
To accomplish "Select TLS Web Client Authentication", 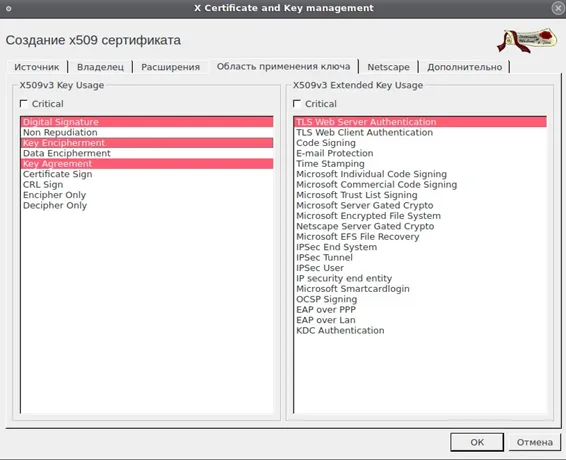I will (x=420, y=132).
